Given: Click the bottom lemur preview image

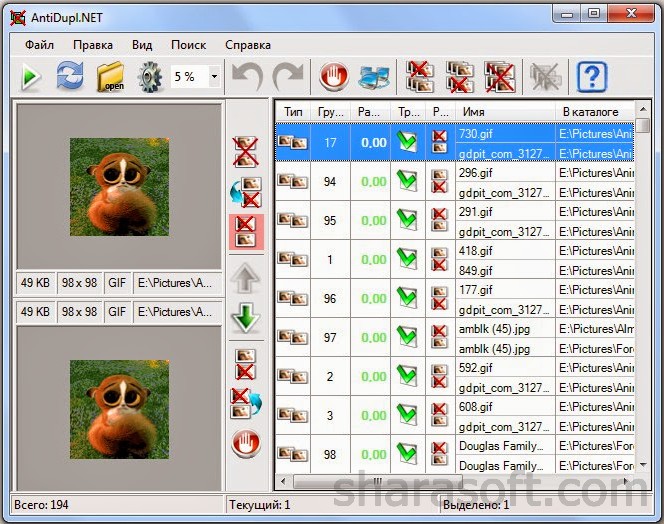Looking at the screenshot, I should click(119, 409).
